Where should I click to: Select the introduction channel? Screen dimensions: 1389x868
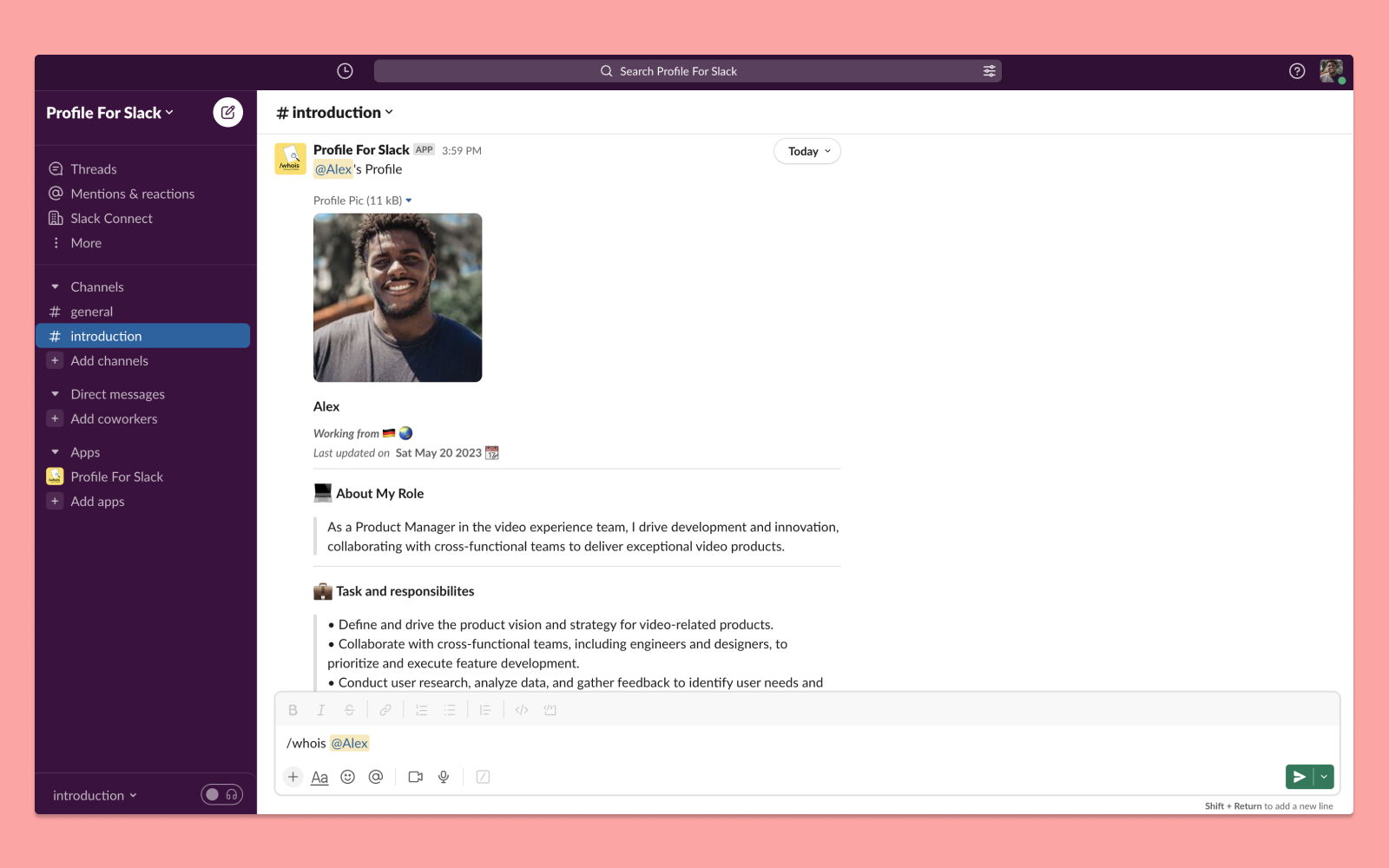pos(143,336)
